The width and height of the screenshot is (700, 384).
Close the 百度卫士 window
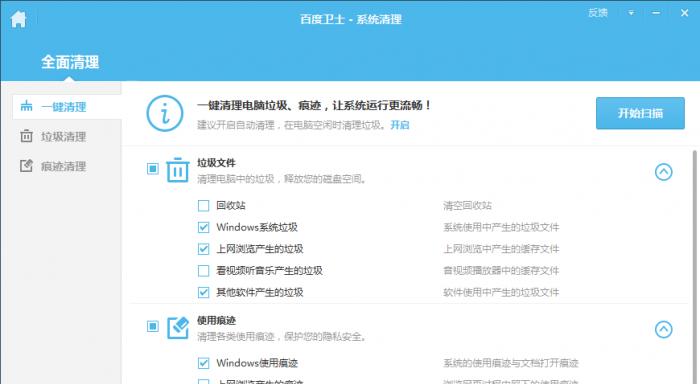click(x=684, y=13)
